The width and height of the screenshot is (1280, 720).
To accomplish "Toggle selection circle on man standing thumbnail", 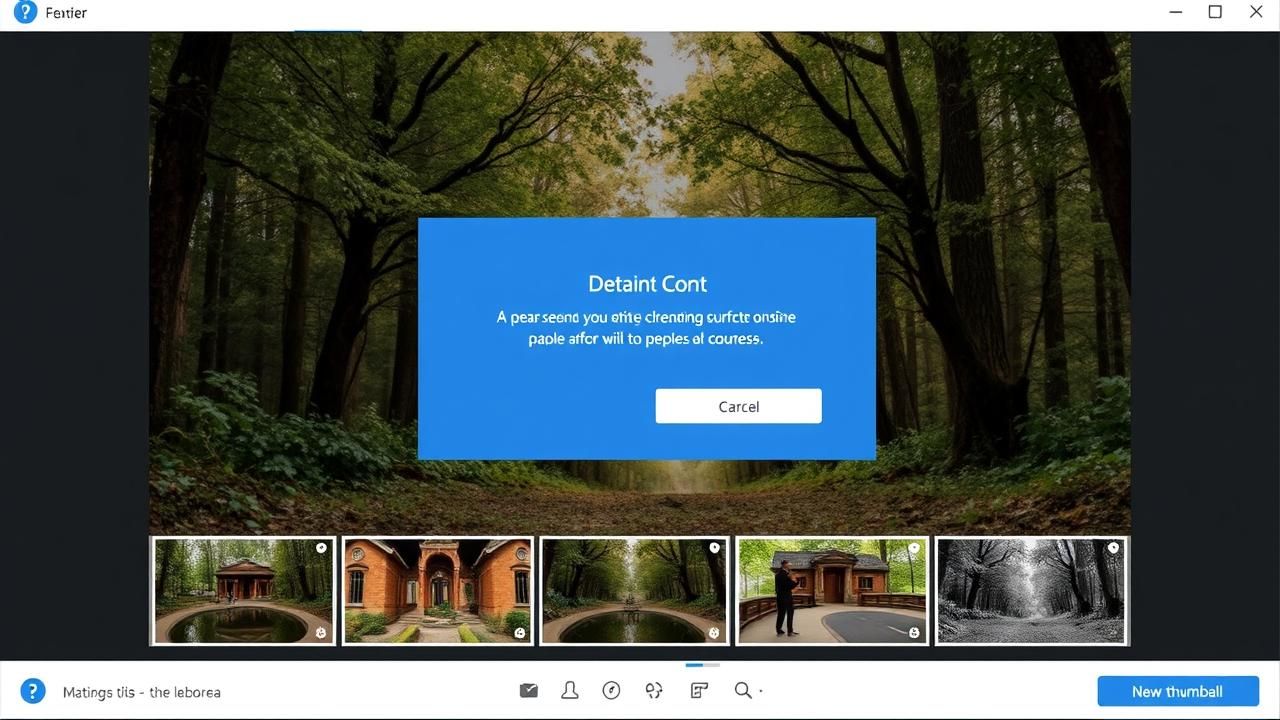I will [x=916, y=548].
